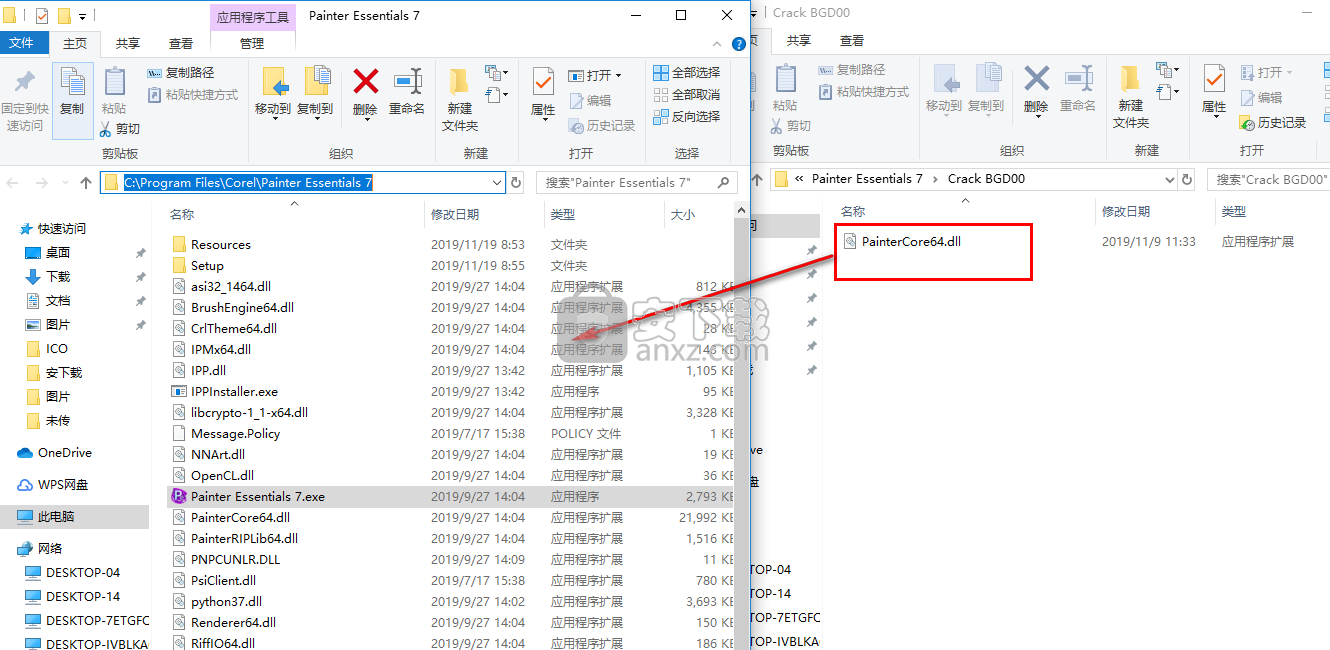Open DESKTOP-04 in front window network list
The width and height of the screenshot is (1330, 650).
(82, 573)
